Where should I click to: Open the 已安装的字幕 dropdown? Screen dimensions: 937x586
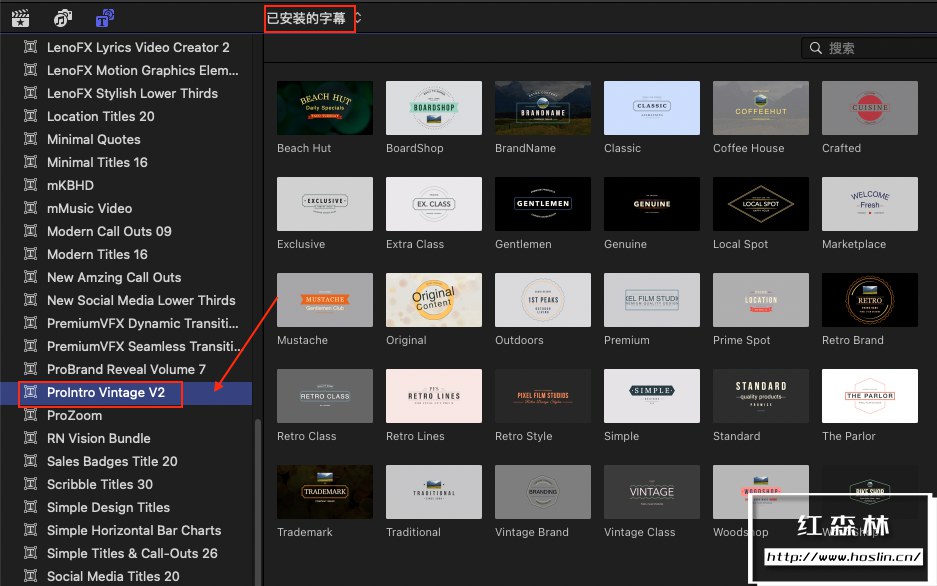314,19
